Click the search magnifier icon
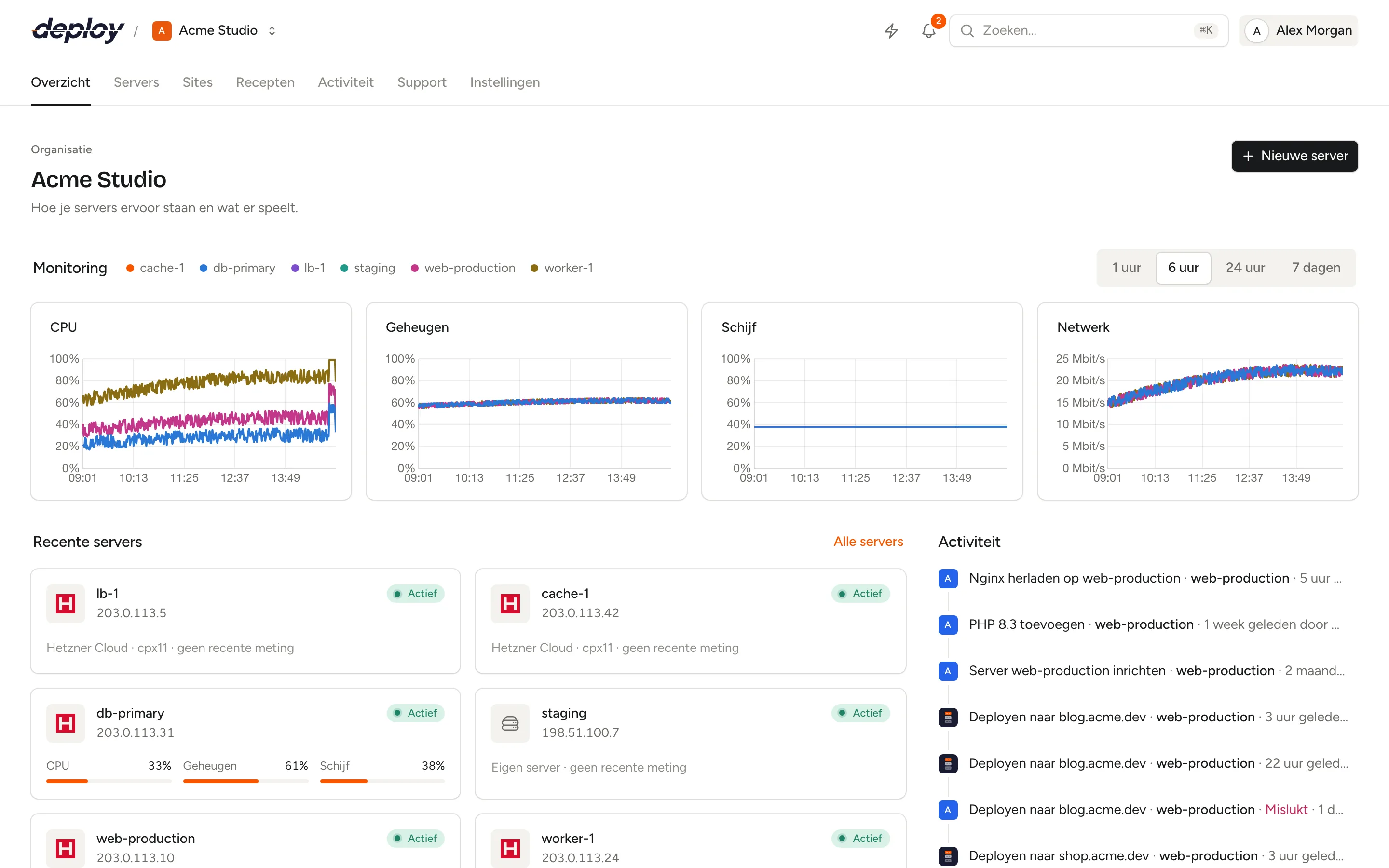This screenshot has height=868, width=1389. (967, 30)
